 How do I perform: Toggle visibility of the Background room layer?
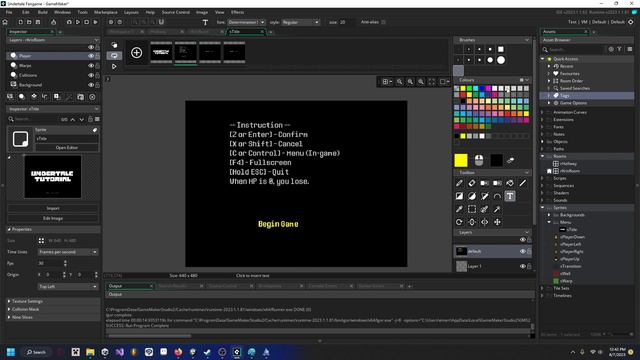click(x=91, y=85)
